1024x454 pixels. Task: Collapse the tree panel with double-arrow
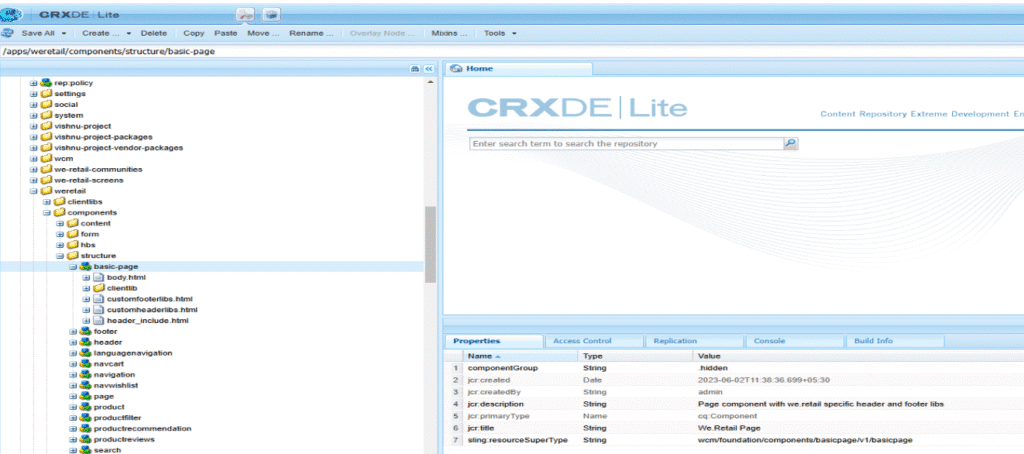(429, 69)
